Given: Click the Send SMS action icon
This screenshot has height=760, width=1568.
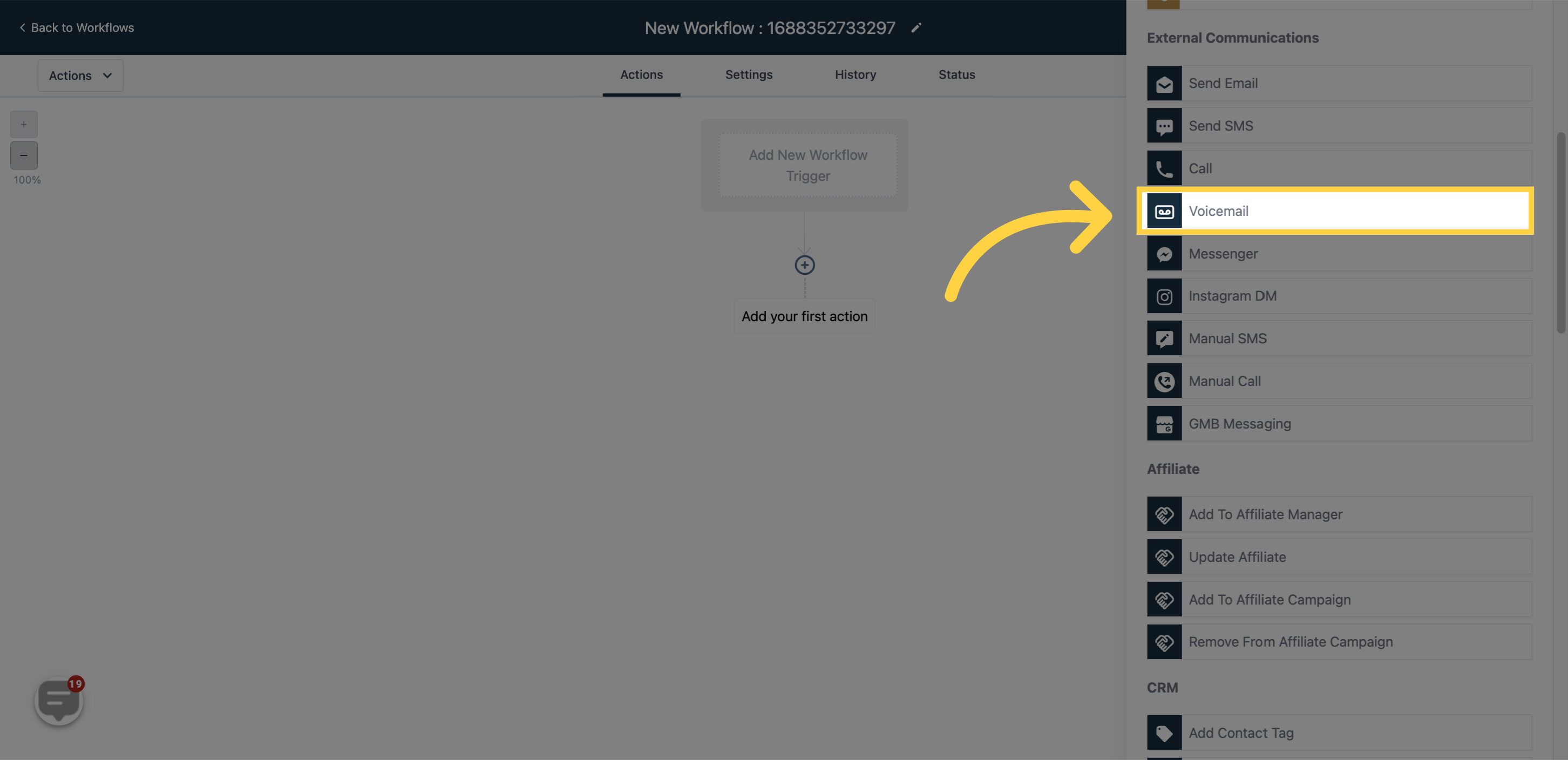Looking at the screenshot, I should click(1164, 125).
